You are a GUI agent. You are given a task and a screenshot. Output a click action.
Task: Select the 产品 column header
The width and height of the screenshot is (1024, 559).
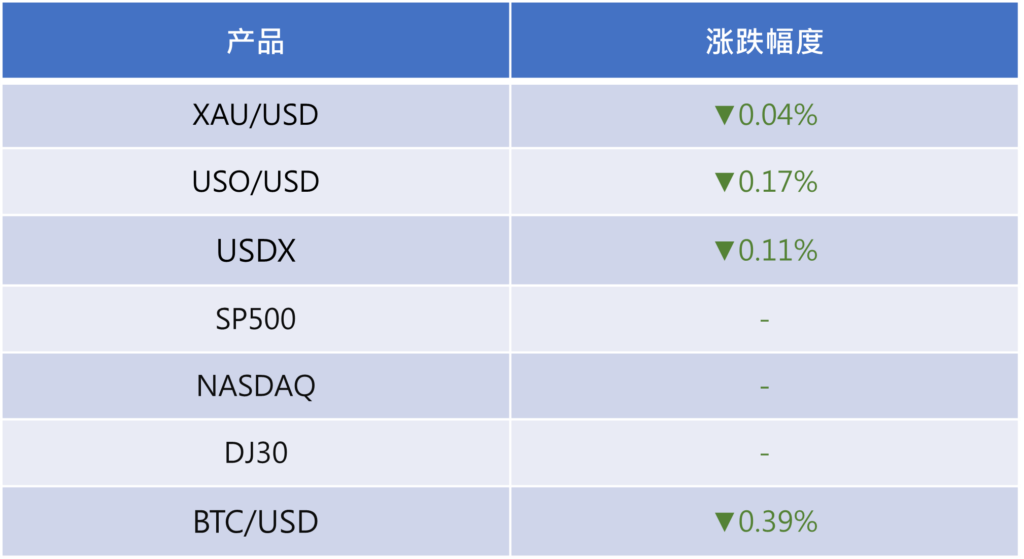pos(255,42)
